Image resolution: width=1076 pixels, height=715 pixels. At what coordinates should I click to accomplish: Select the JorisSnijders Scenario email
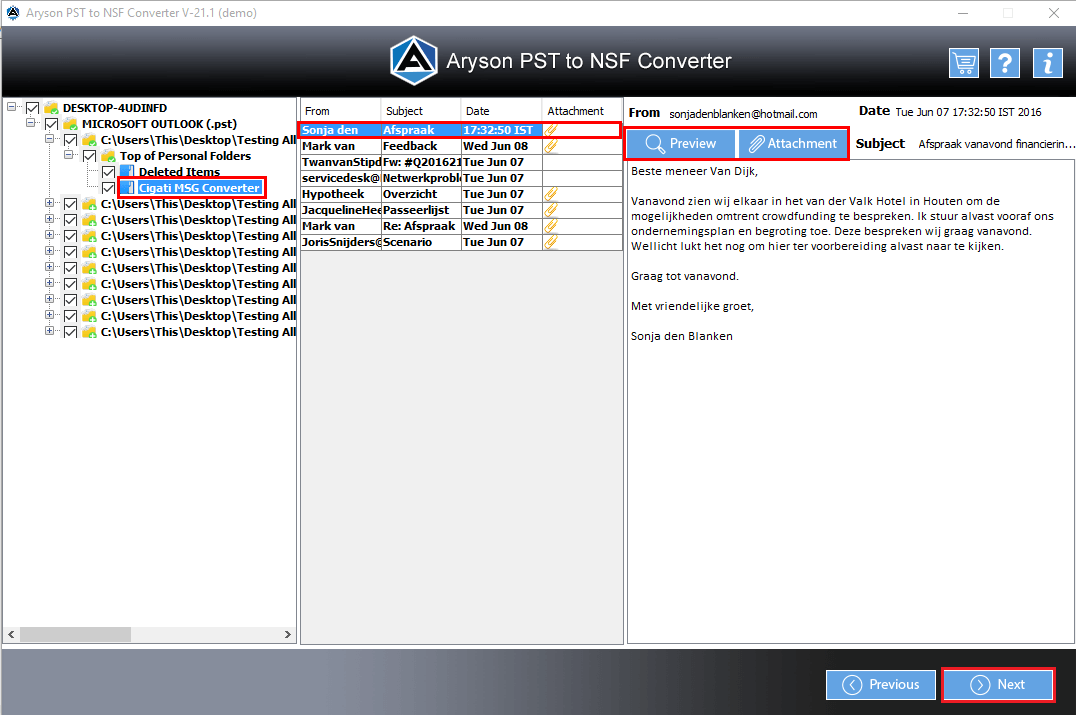click(x=461, y=242)
